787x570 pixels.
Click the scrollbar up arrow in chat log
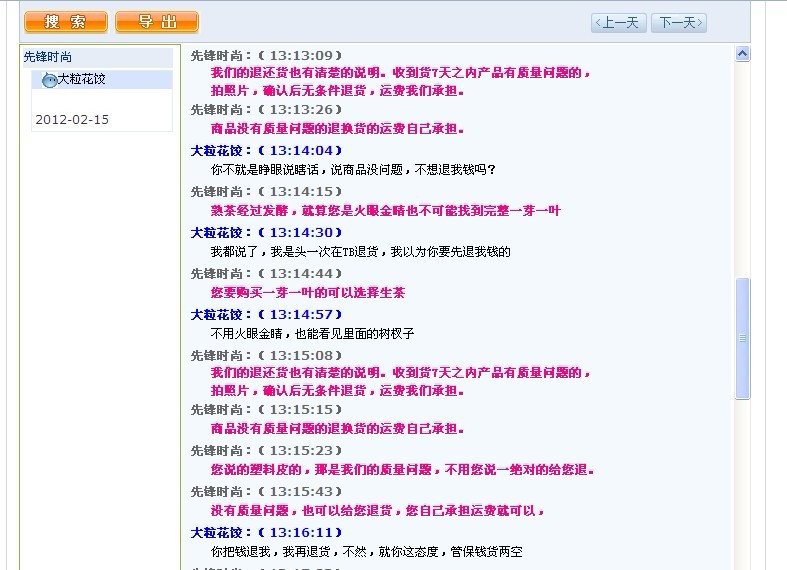pyautogui.click(x=742, y=54)
